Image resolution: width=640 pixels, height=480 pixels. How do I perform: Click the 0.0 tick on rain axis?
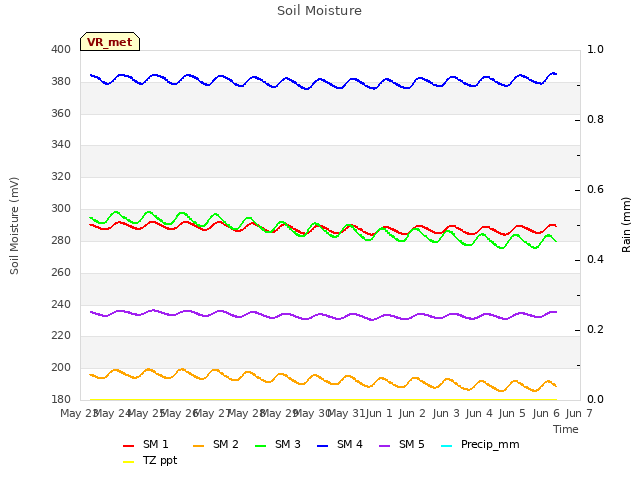point(595,400)
